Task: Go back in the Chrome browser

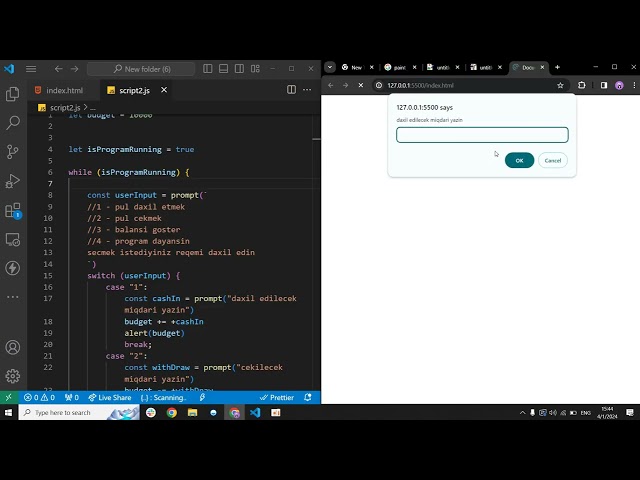Action: (331, 85)
